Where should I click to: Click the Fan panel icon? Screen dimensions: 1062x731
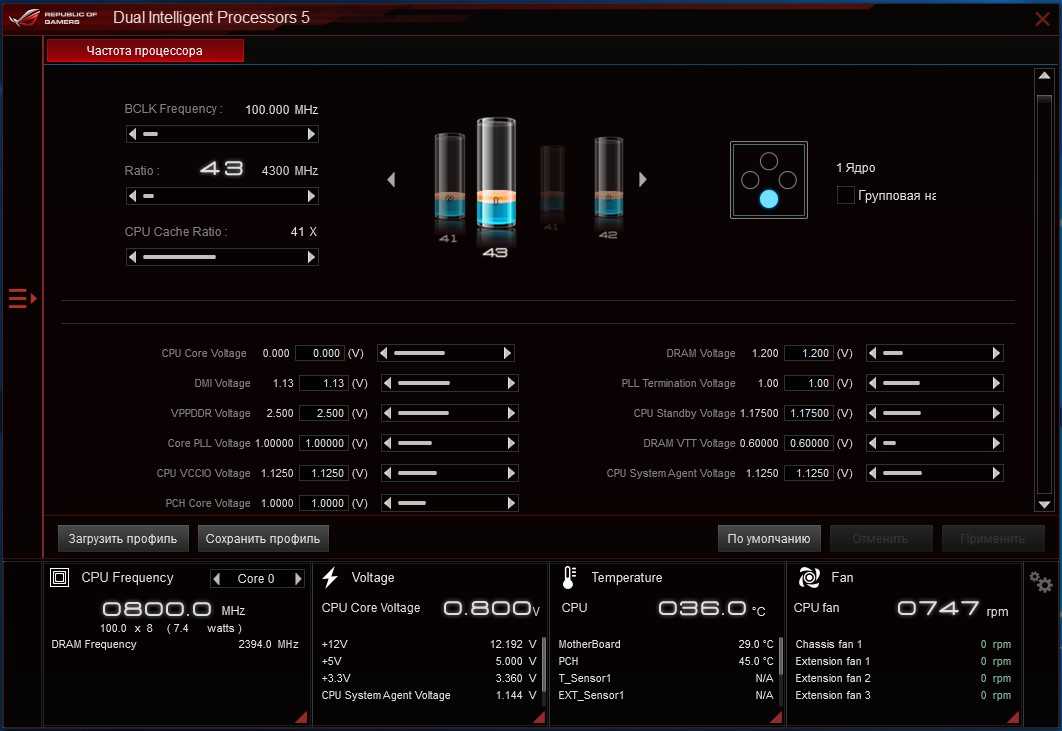pyautogui.click(x=808, y=577)
